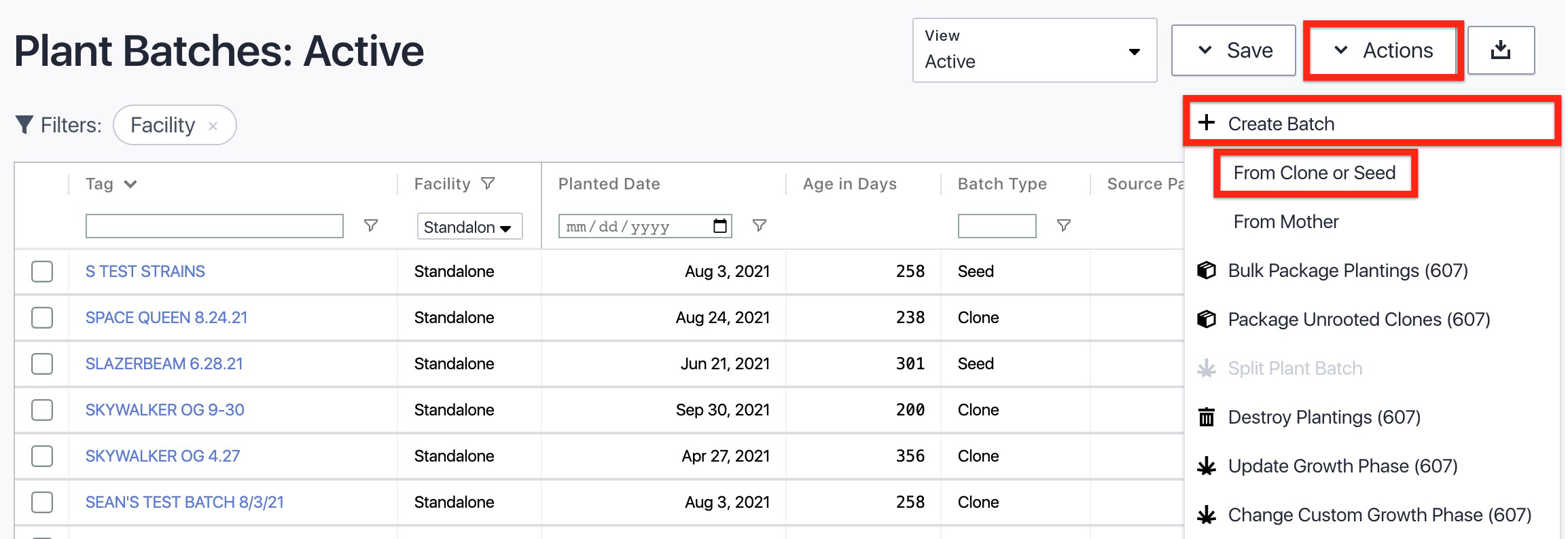Click the greyed leaf icon for Split Plant Batch
The image size is (1568, 539).
pyautogui.click(x=1207, y=368)
